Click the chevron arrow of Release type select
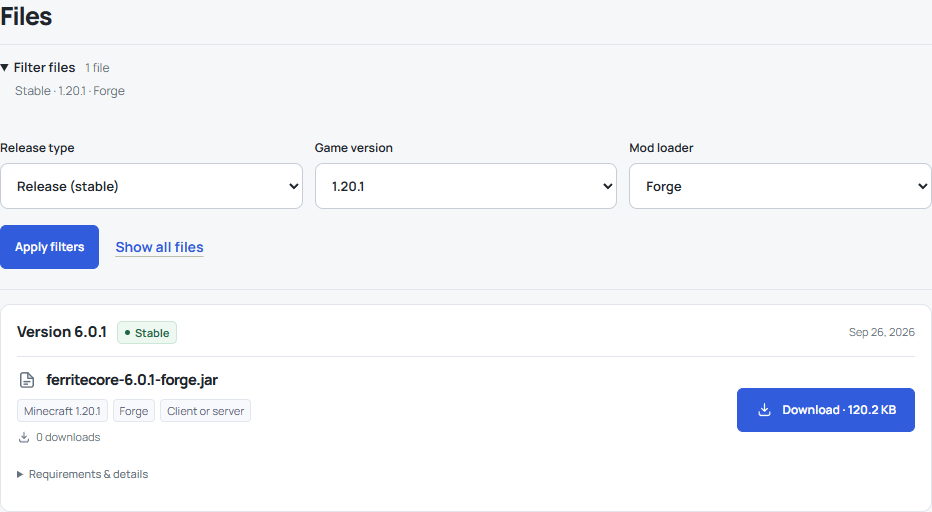932x512 pixels. 294,186
